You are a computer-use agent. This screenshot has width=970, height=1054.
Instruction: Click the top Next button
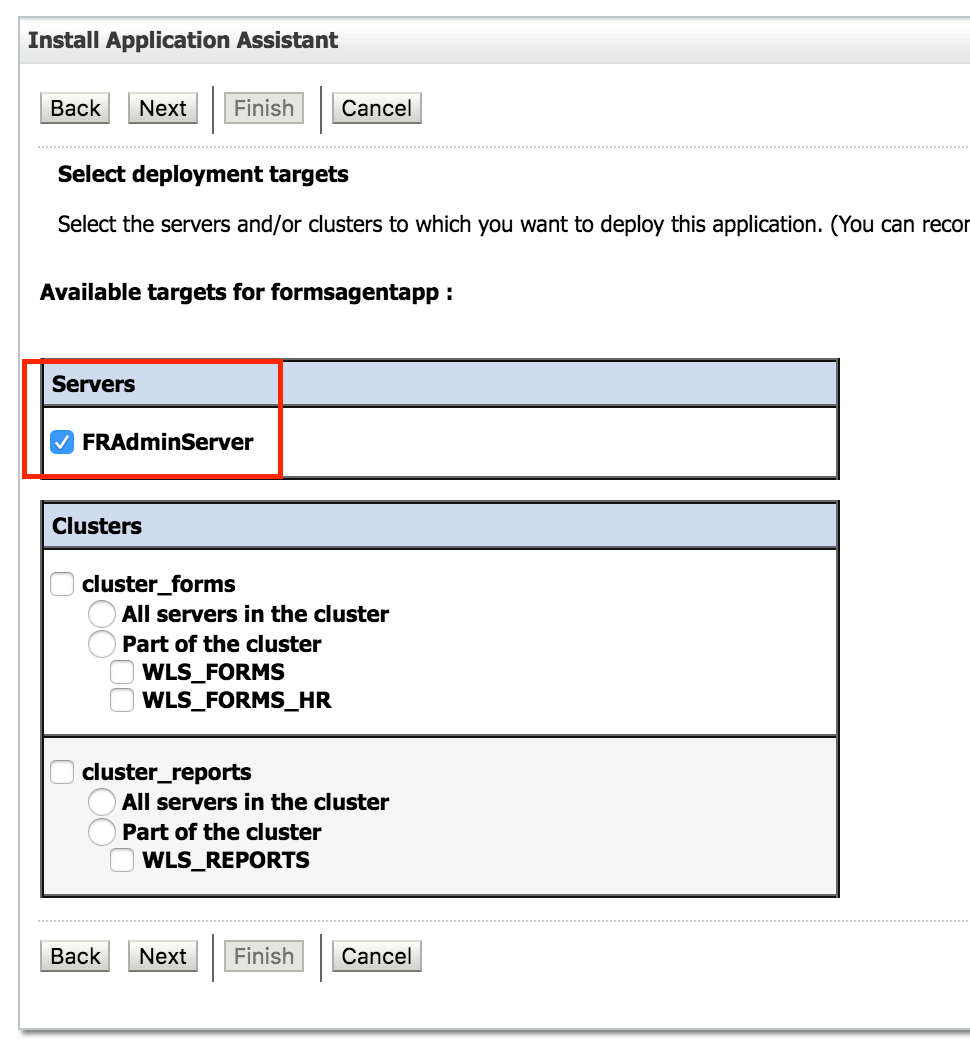click(x=162, y=108)
